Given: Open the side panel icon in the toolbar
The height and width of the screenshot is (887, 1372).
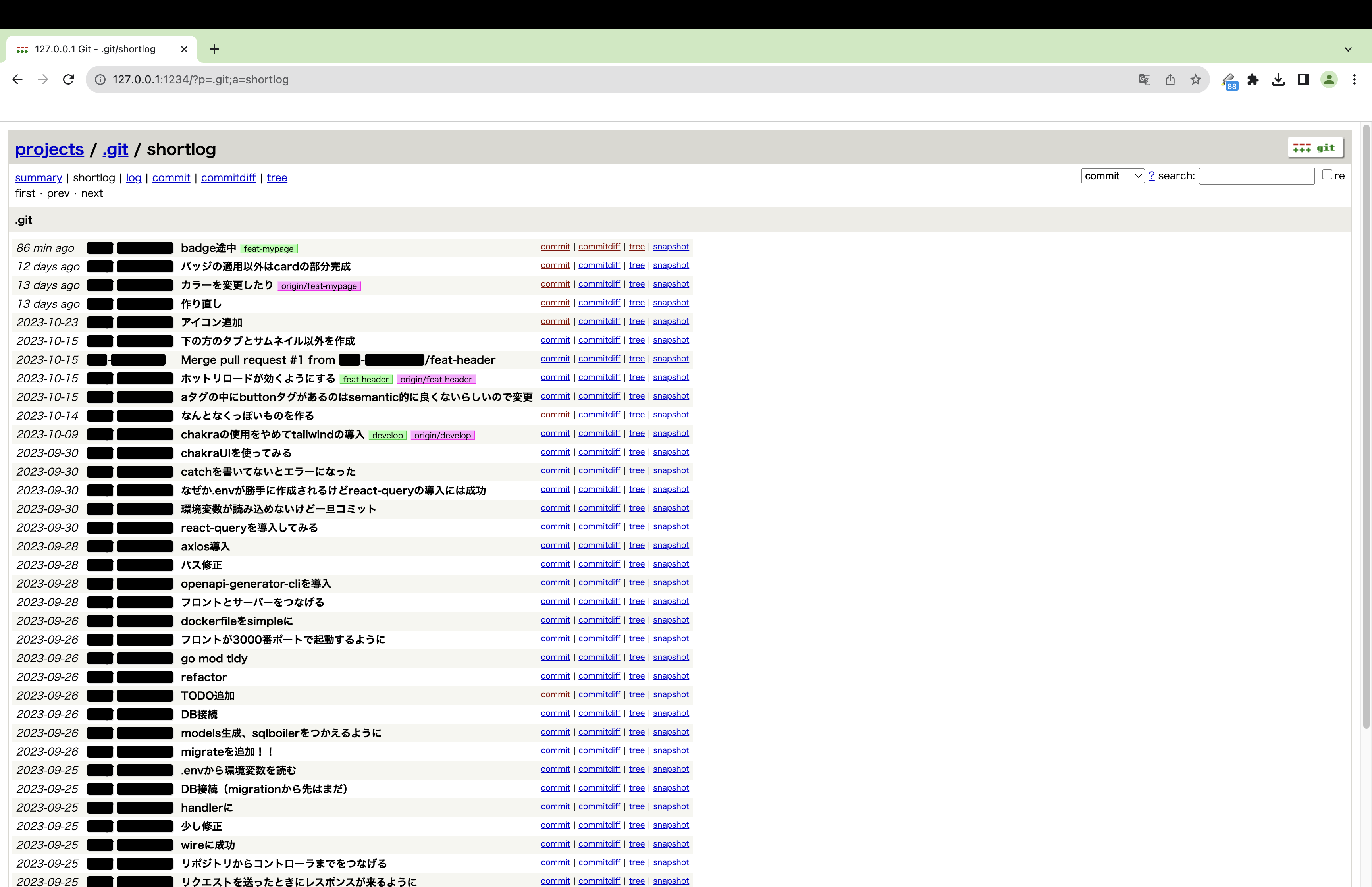Looking at the screenshot, I should pyautogui.click(x=1303, y=79).
